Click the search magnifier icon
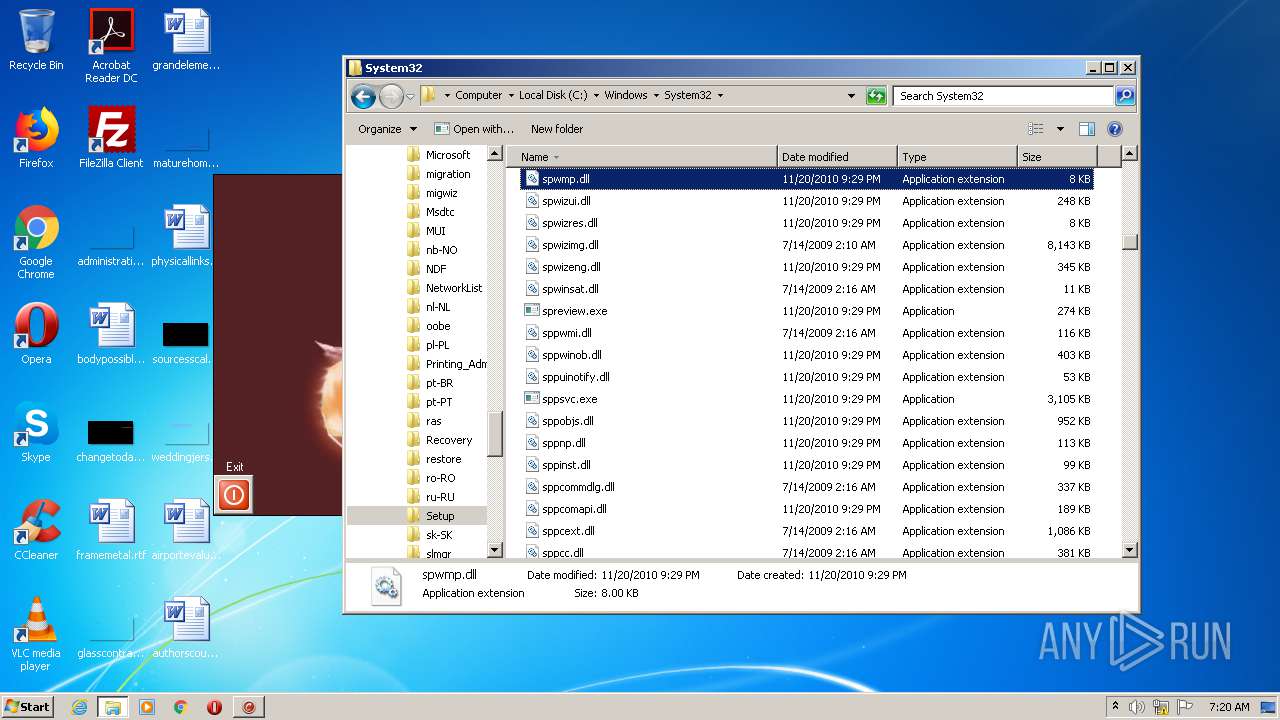Image resolution: width=1280 pixels, height=720 pixels. [1125, 96]
